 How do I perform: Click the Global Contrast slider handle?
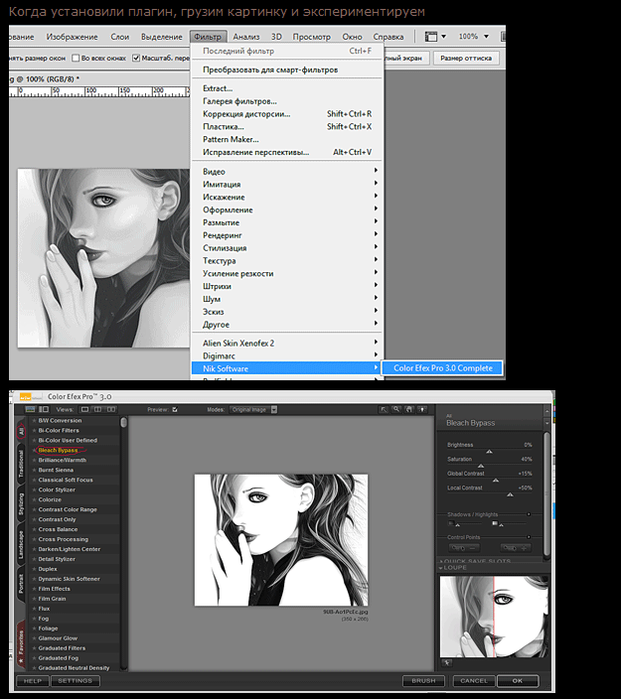tap(495, 480)
